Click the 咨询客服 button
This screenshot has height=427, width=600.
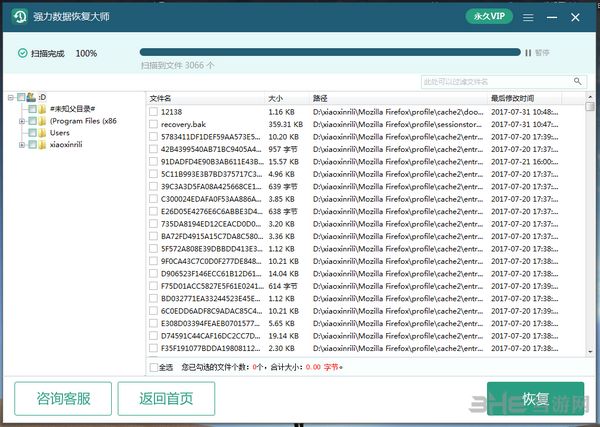point(63,398)
